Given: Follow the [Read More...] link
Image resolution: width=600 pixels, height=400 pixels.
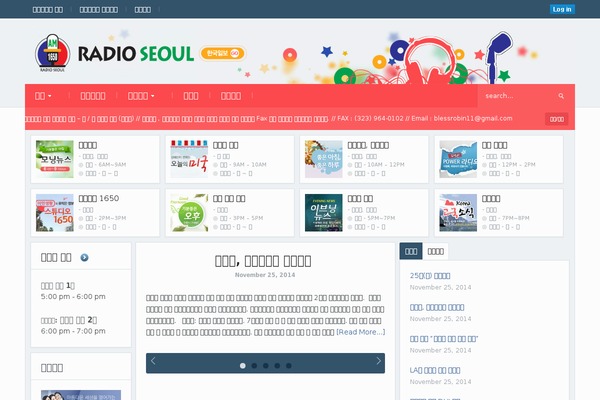Looking at the screenshot, I should [x=360, y=332].
